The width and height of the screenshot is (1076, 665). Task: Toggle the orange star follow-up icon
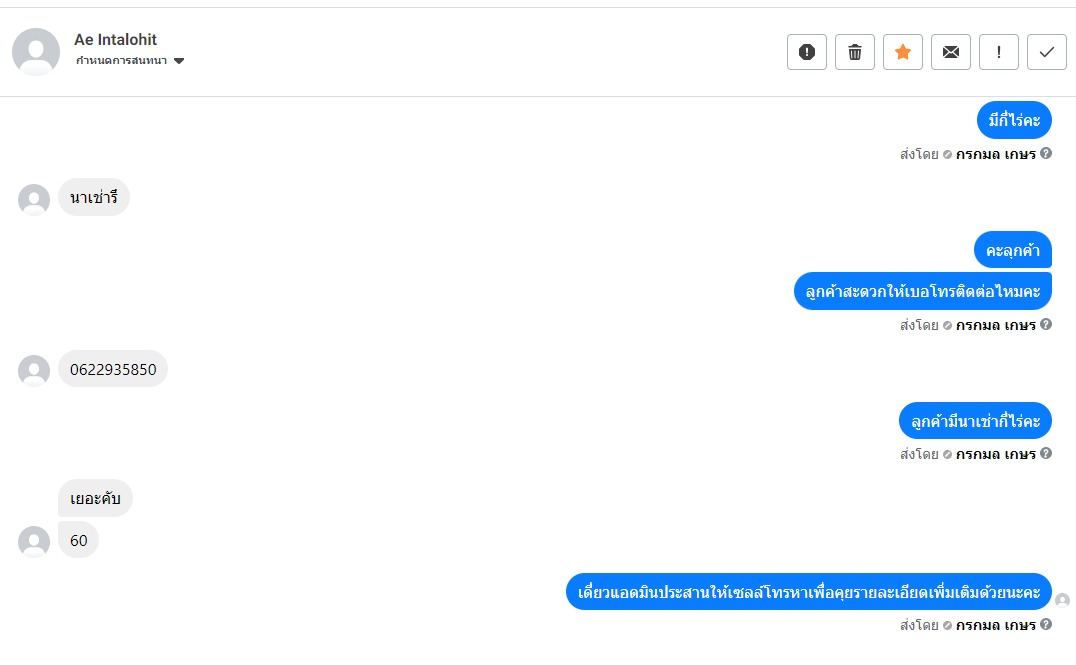pyautogui.click(x=902, y=52)
